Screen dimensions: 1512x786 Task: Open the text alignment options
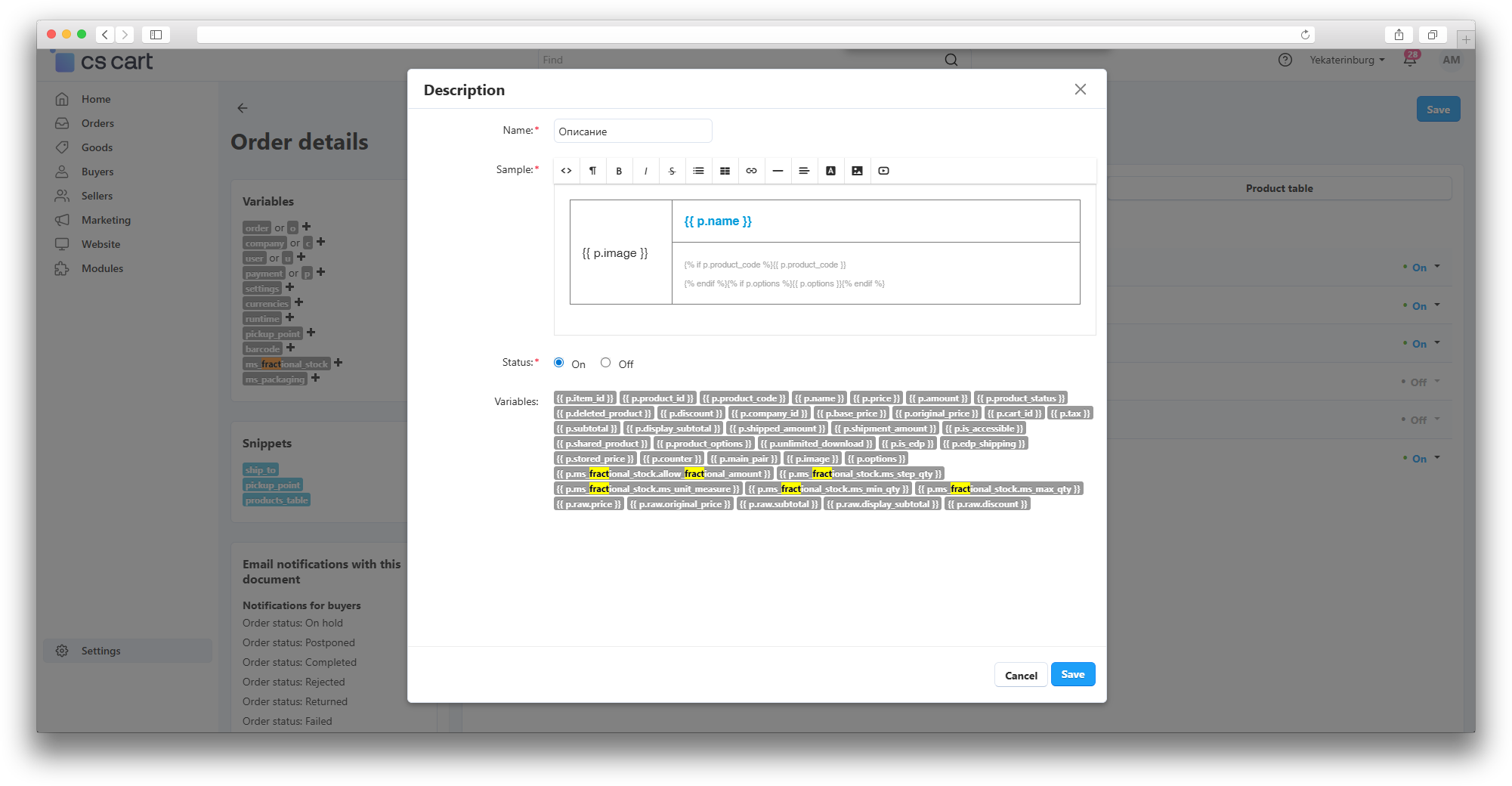pos(804,171)
